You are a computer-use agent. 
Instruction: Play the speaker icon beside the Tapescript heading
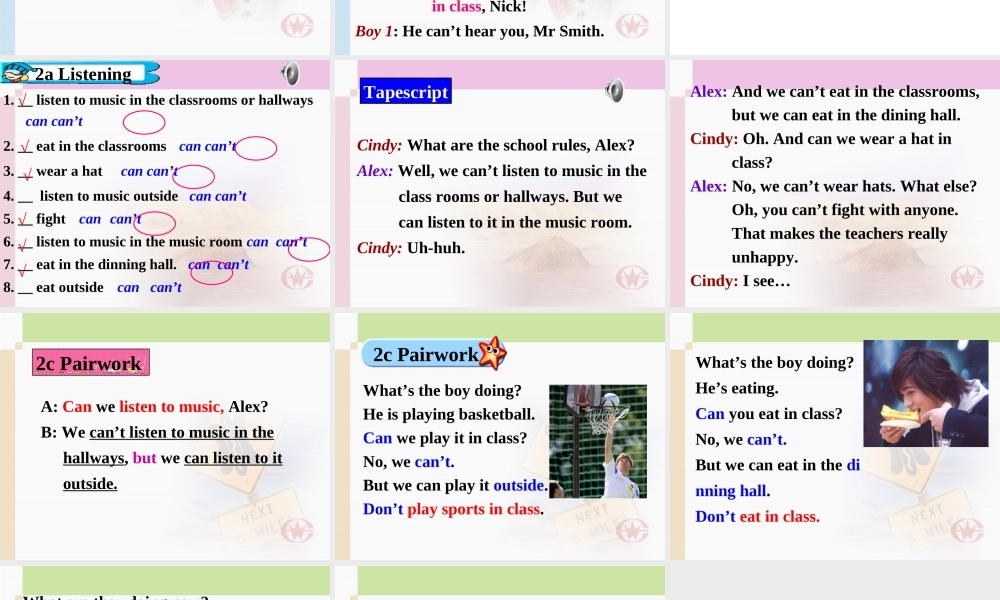click(614, 91)
